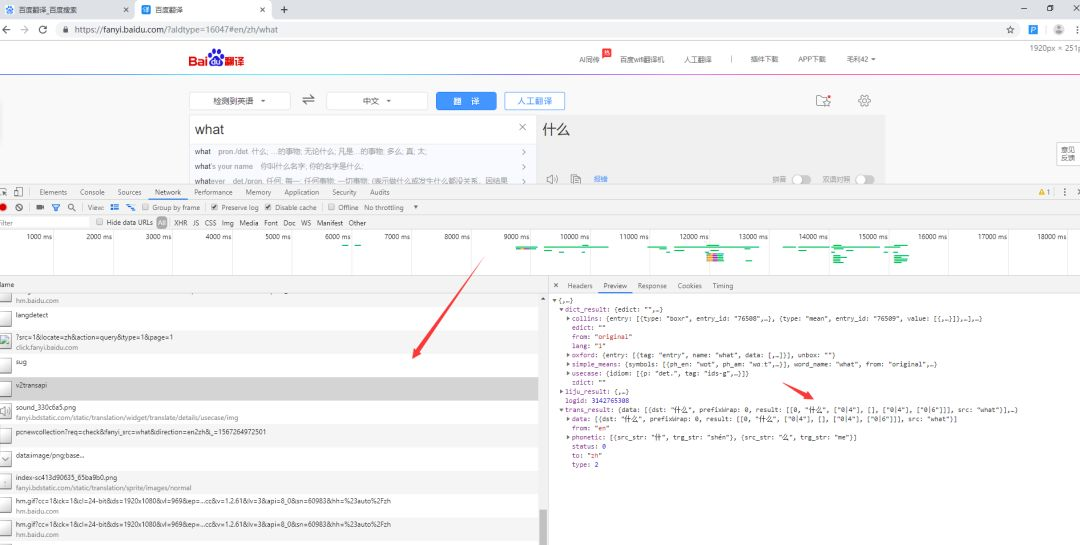Click the blue P extension icon

[x=1033, y=30]
